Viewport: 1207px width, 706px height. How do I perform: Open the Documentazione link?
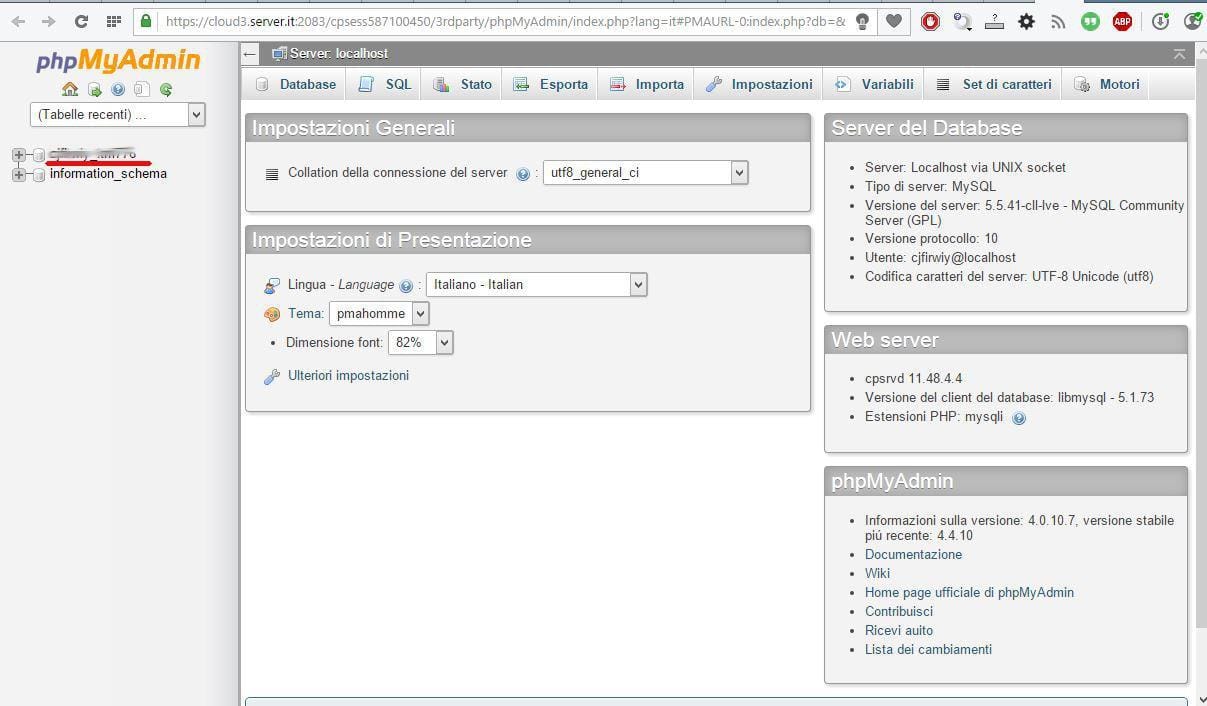pos(913,555)
